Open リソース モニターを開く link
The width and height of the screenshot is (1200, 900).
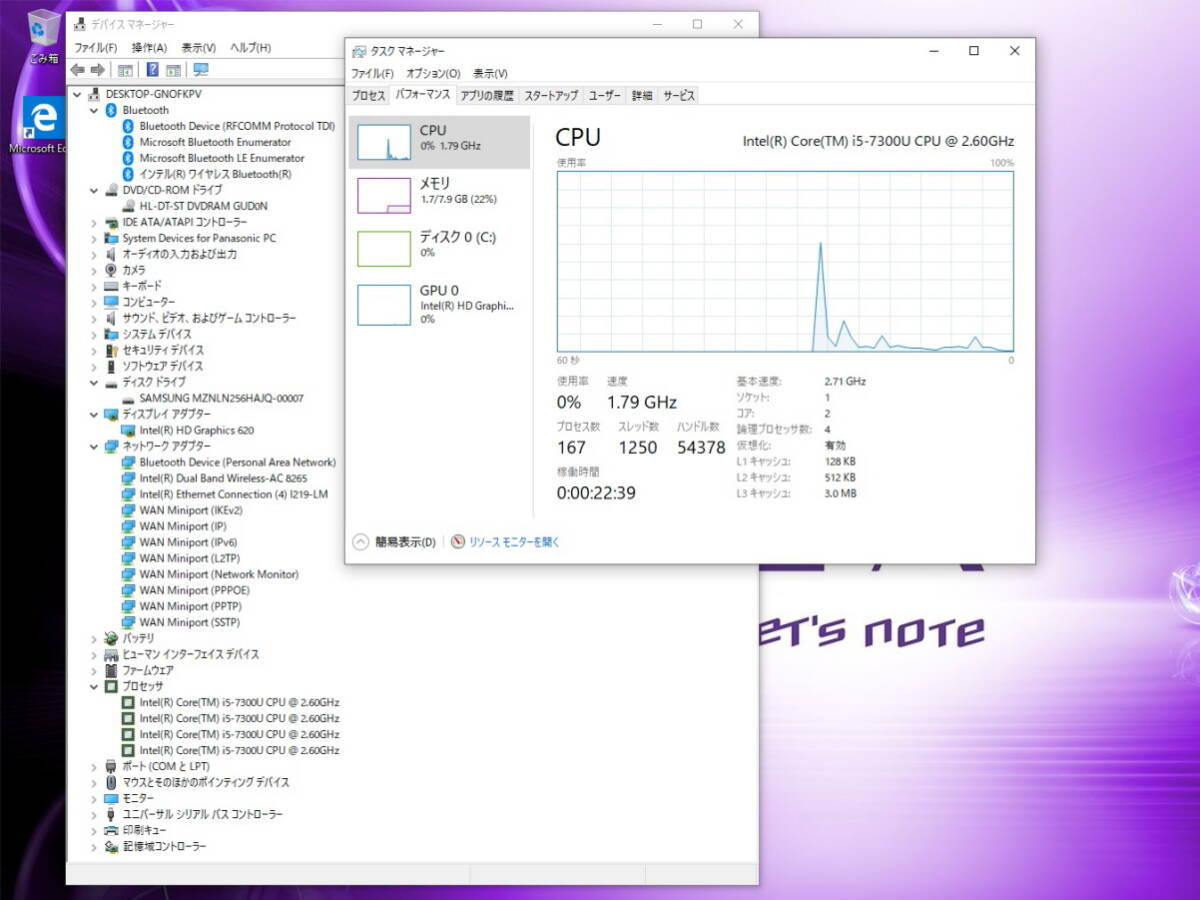pos(514,542)
